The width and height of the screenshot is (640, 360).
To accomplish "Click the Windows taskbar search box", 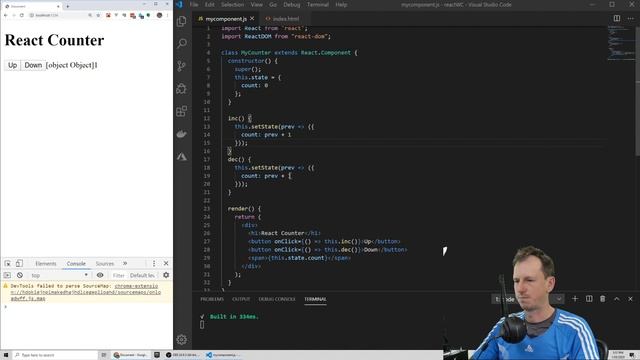I will tap(55, 355).
